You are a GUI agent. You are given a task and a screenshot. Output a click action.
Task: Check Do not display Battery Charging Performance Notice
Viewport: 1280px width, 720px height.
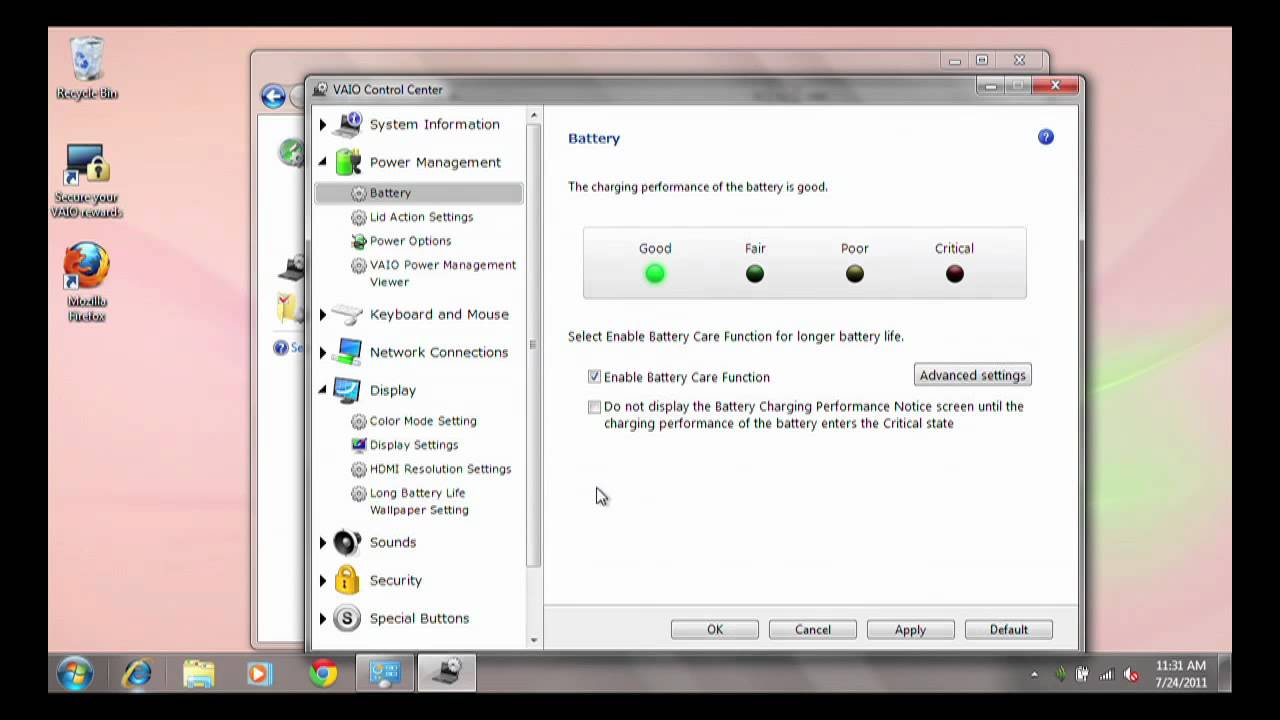595,407
